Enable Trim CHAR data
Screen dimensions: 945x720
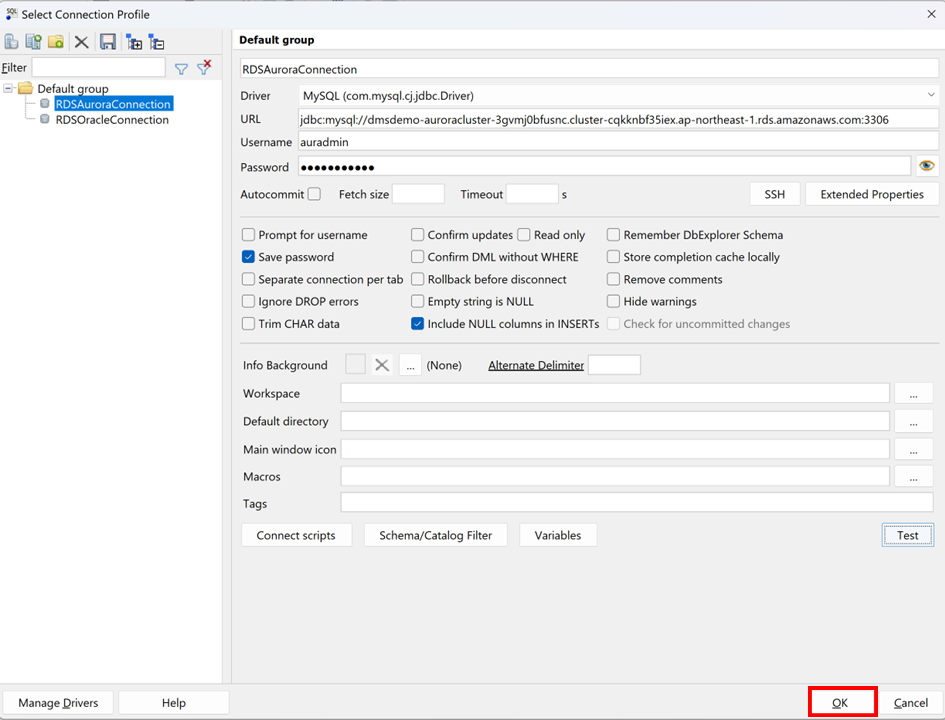pos(248,324)
